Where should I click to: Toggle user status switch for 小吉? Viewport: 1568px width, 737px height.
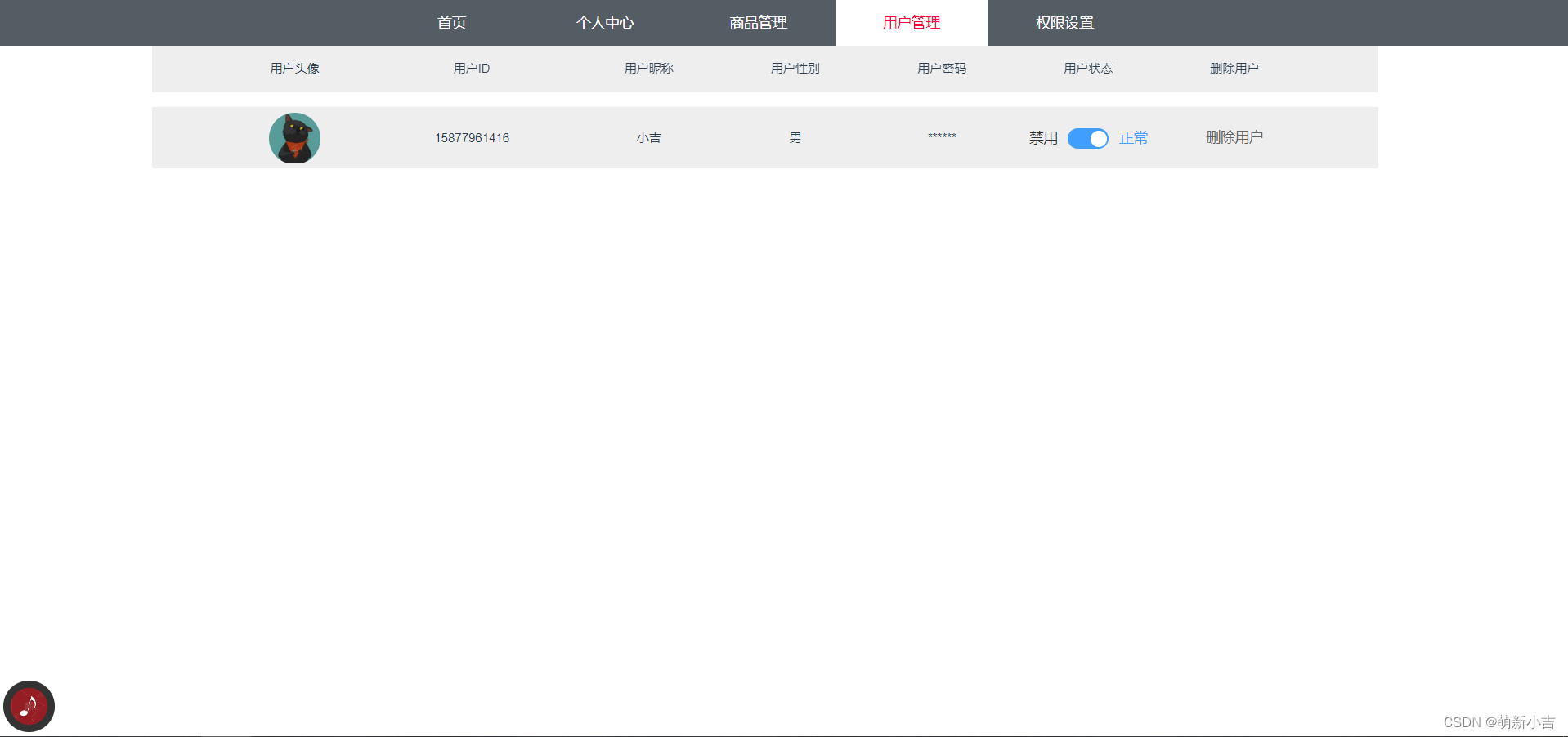tap(1088, 138)
